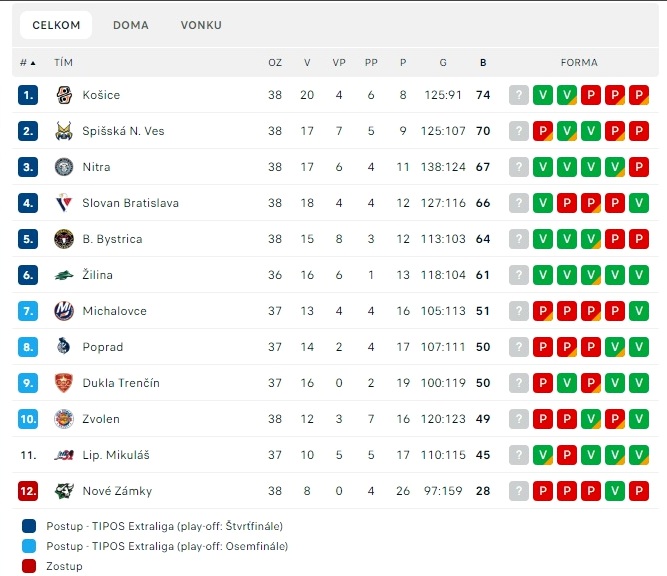
Task: Click the Spišská N. Ves team logo
Action: click(x=64, y=131)
